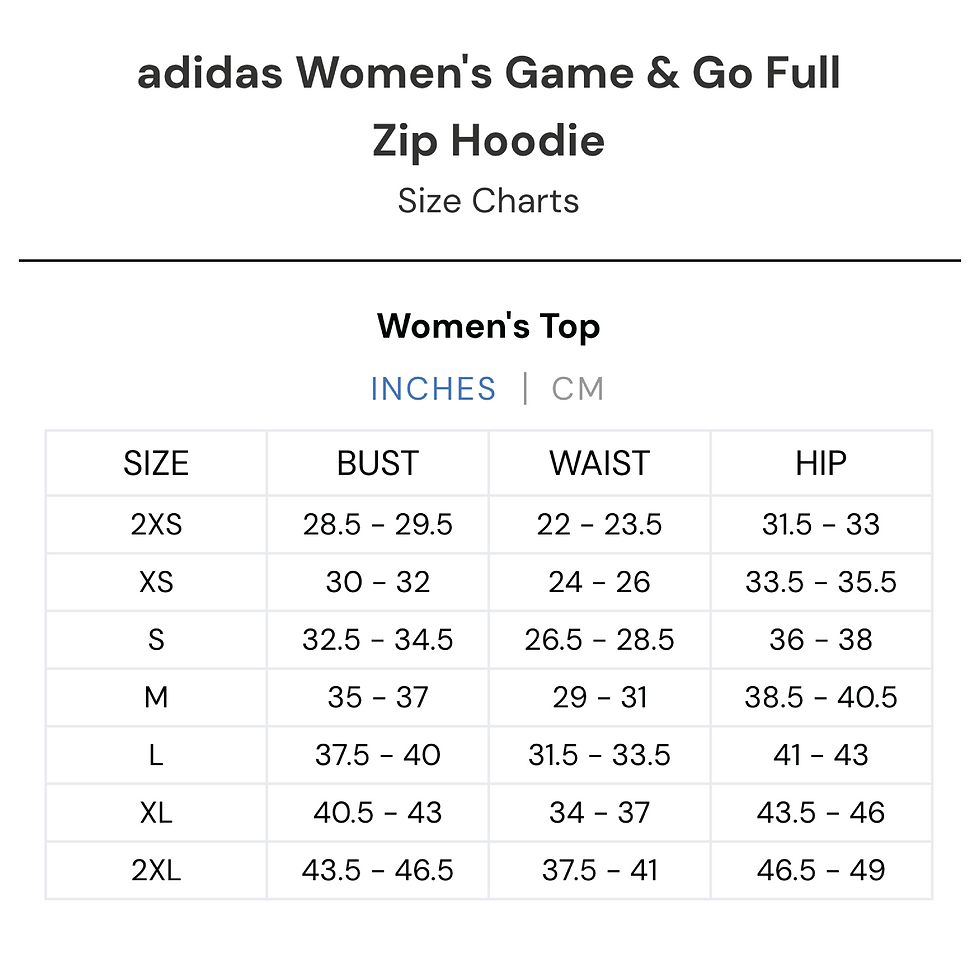Select the XS size row label
Screen dimensions: 980x980
156,582
